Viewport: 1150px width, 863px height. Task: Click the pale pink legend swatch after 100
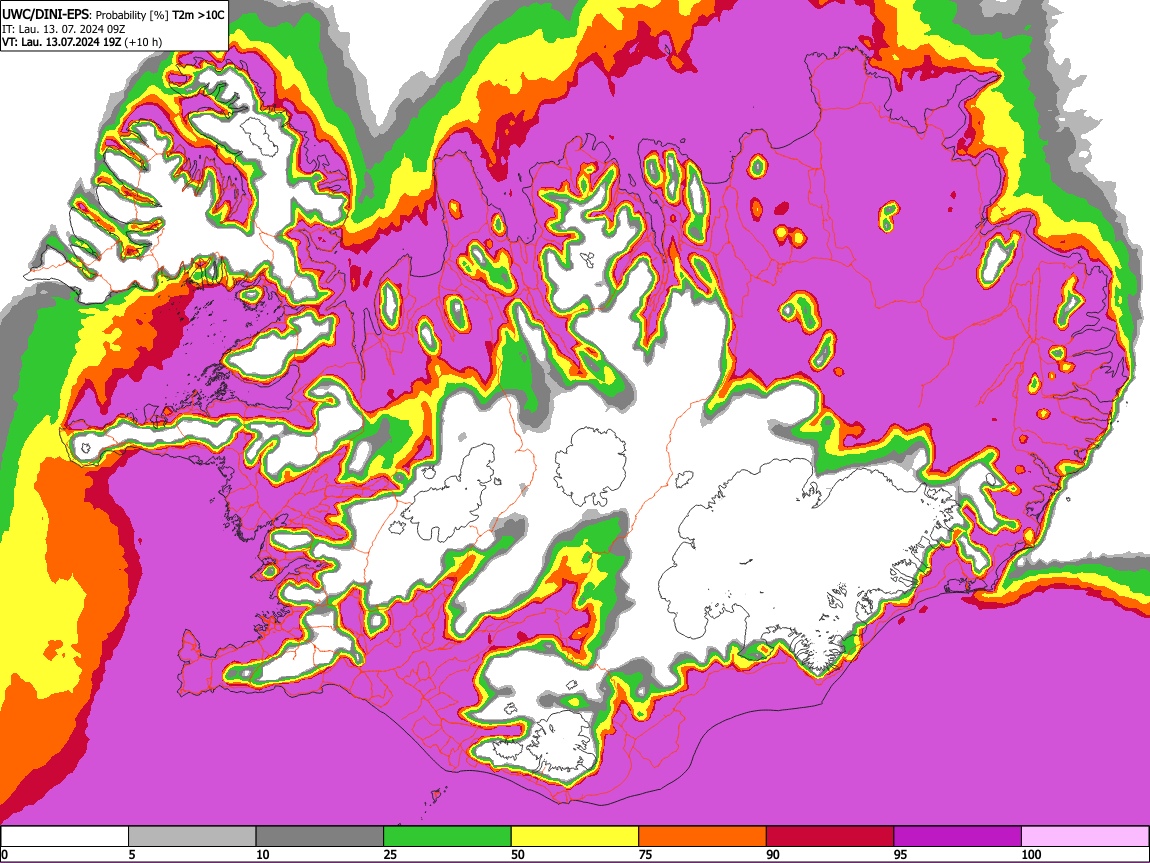1085,836
